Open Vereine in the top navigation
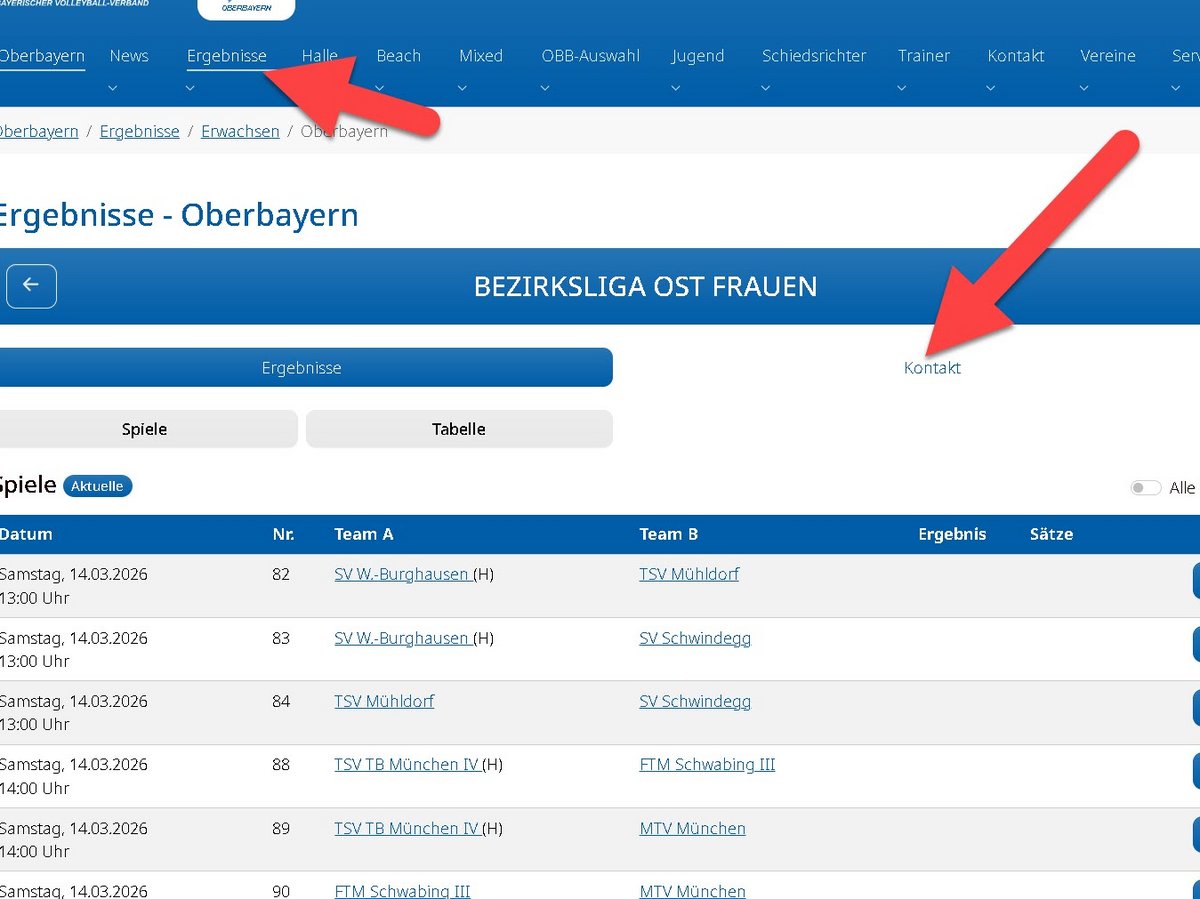1200x899 pixels. point(1107,56)
